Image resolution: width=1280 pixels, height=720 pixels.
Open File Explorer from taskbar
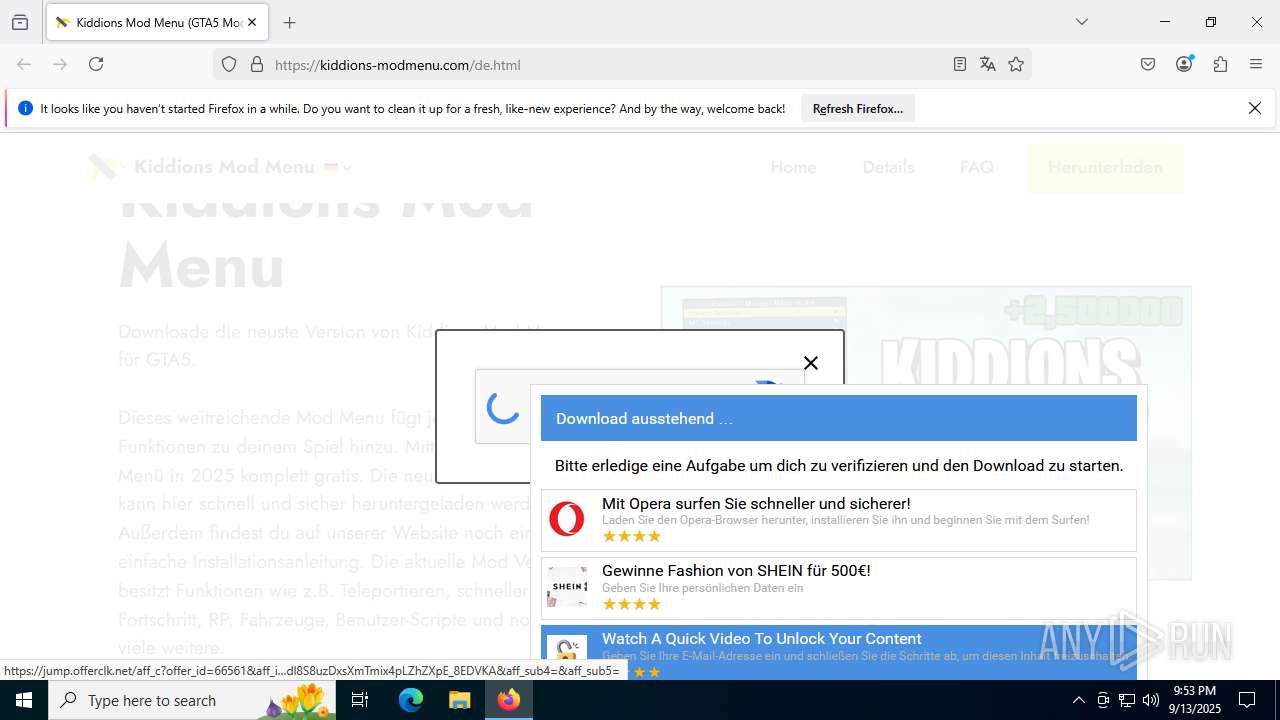(x=459, y=700)
